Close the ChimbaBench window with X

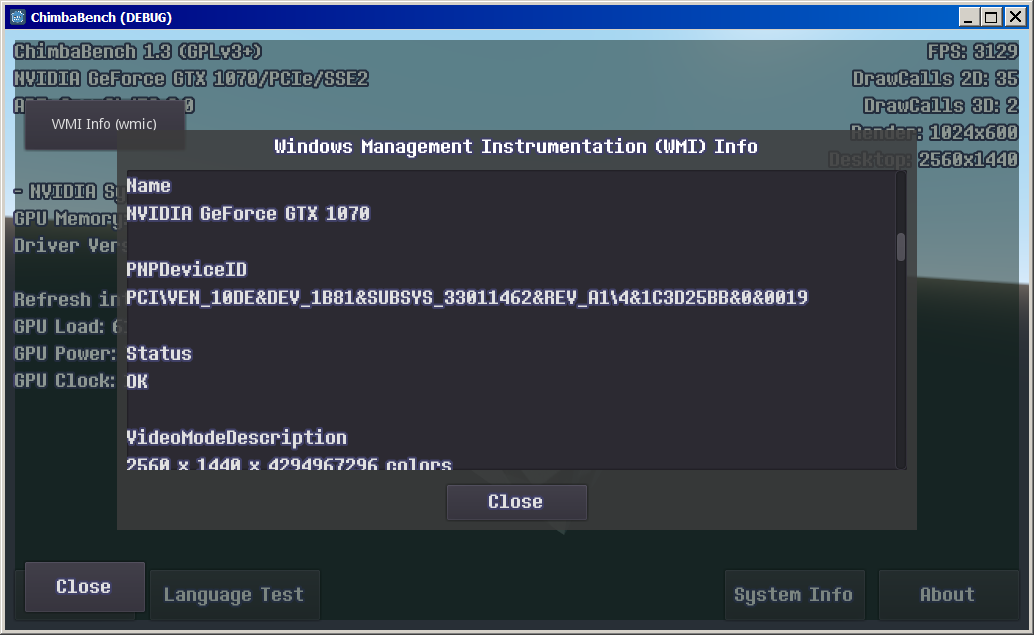pyautogui.click(x=1016, y=17)
